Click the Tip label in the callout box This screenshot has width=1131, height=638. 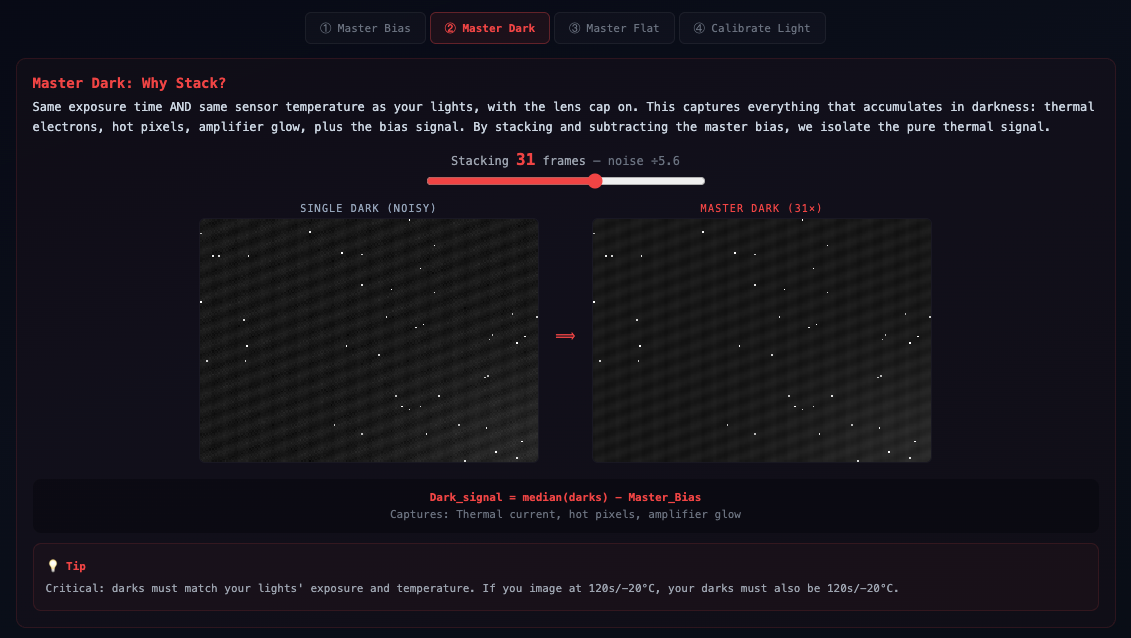(75, 566)
